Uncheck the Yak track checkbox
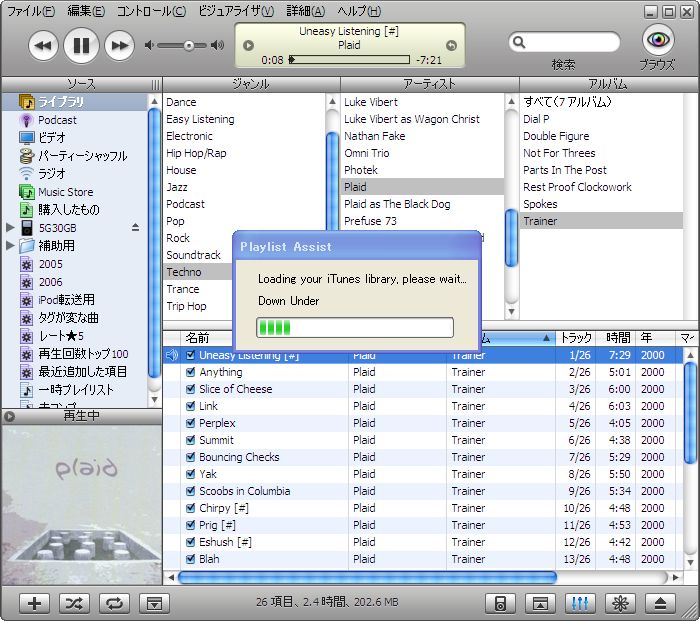 pos(190,474)
